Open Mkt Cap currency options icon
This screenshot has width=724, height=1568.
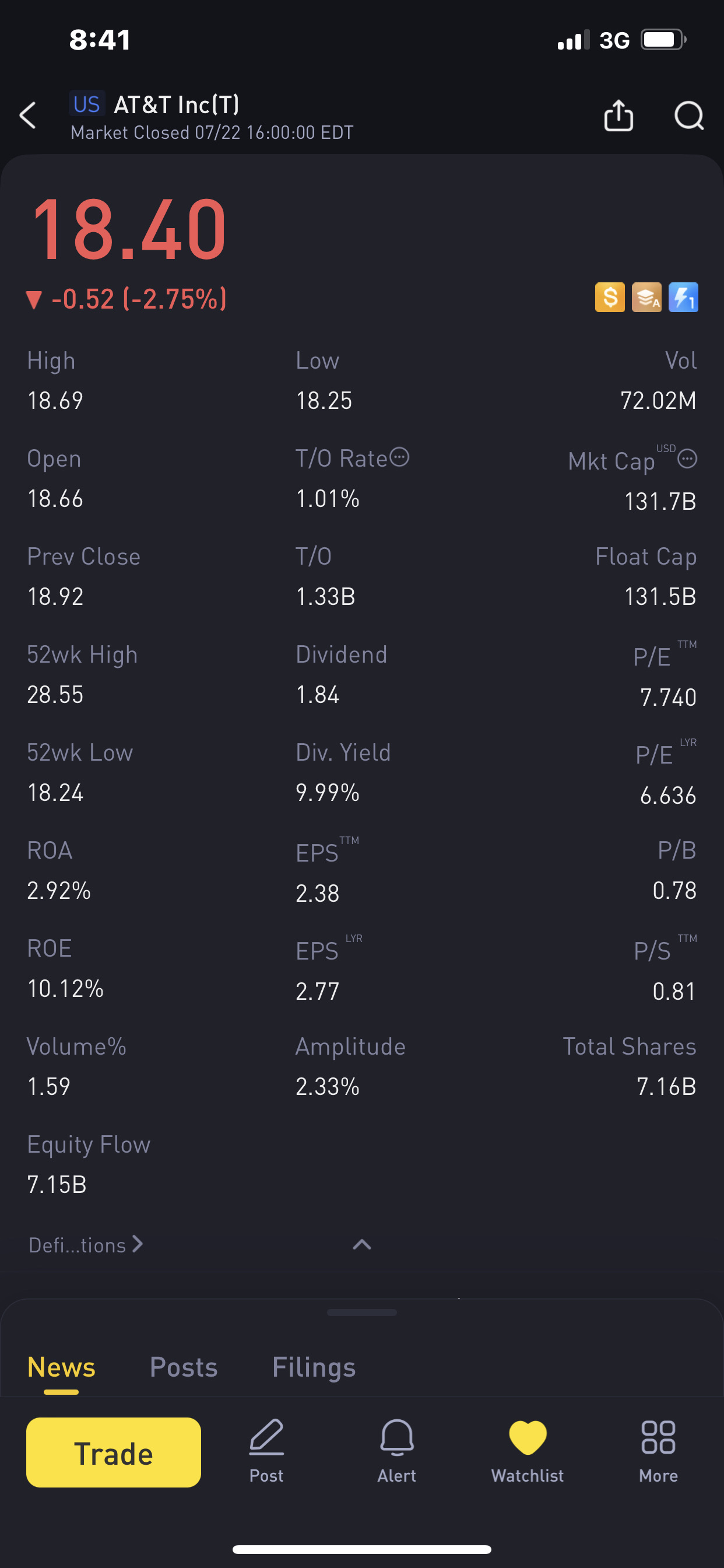687,459
